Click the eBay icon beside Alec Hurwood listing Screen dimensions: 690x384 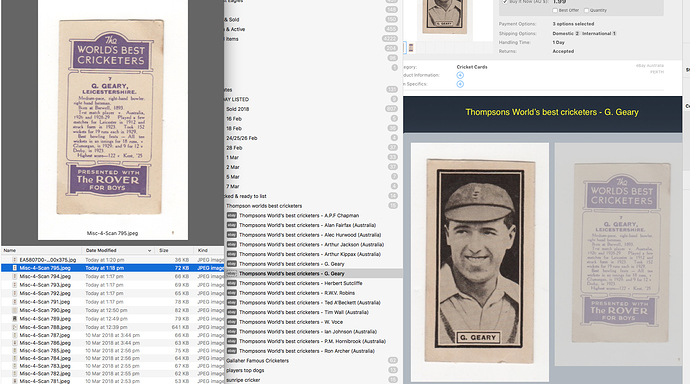(231, 235)
